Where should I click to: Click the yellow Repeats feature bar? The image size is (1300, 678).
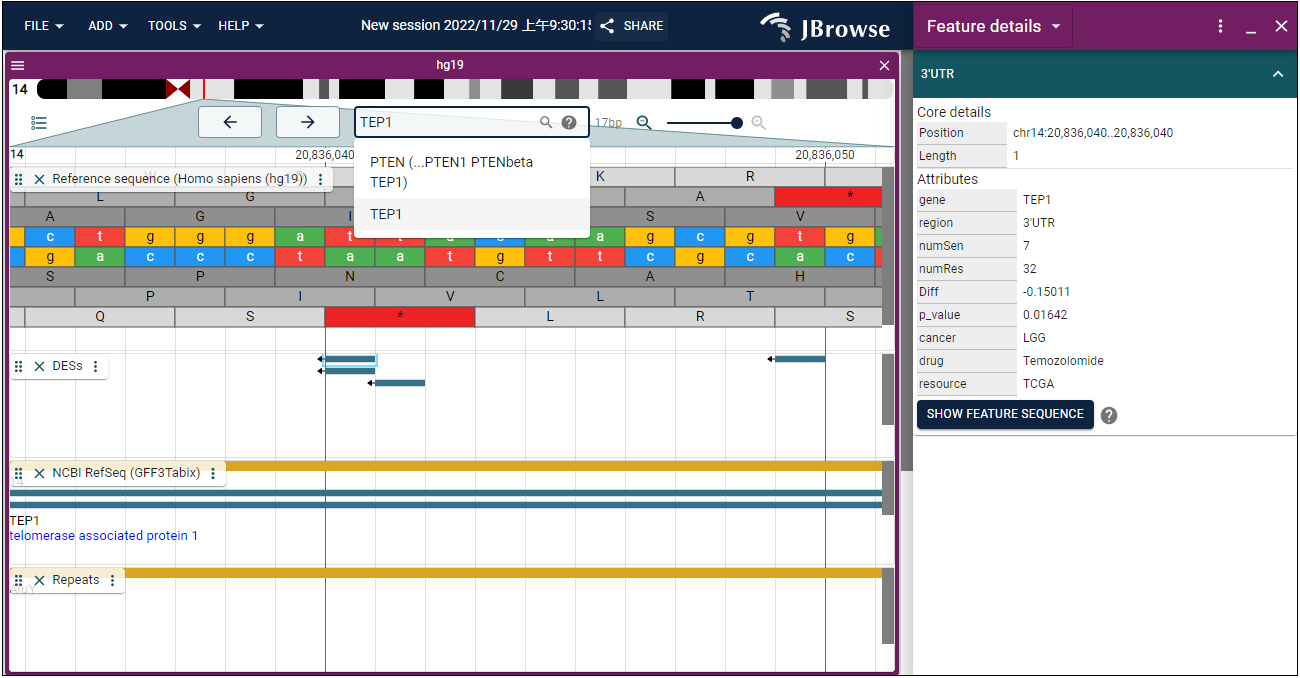503,573
